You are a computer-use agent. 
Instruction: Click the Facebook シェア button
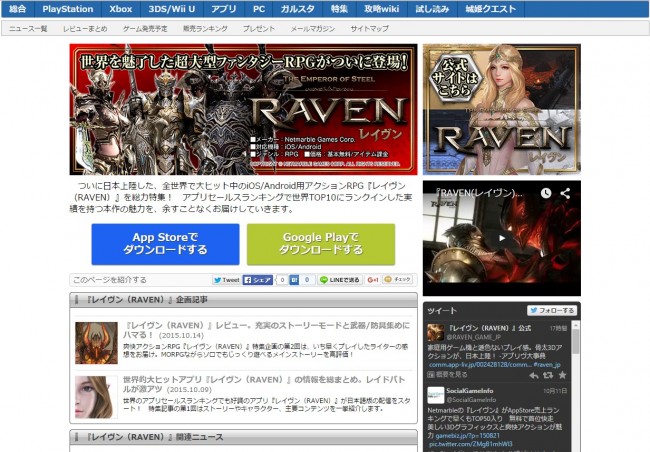257,280
